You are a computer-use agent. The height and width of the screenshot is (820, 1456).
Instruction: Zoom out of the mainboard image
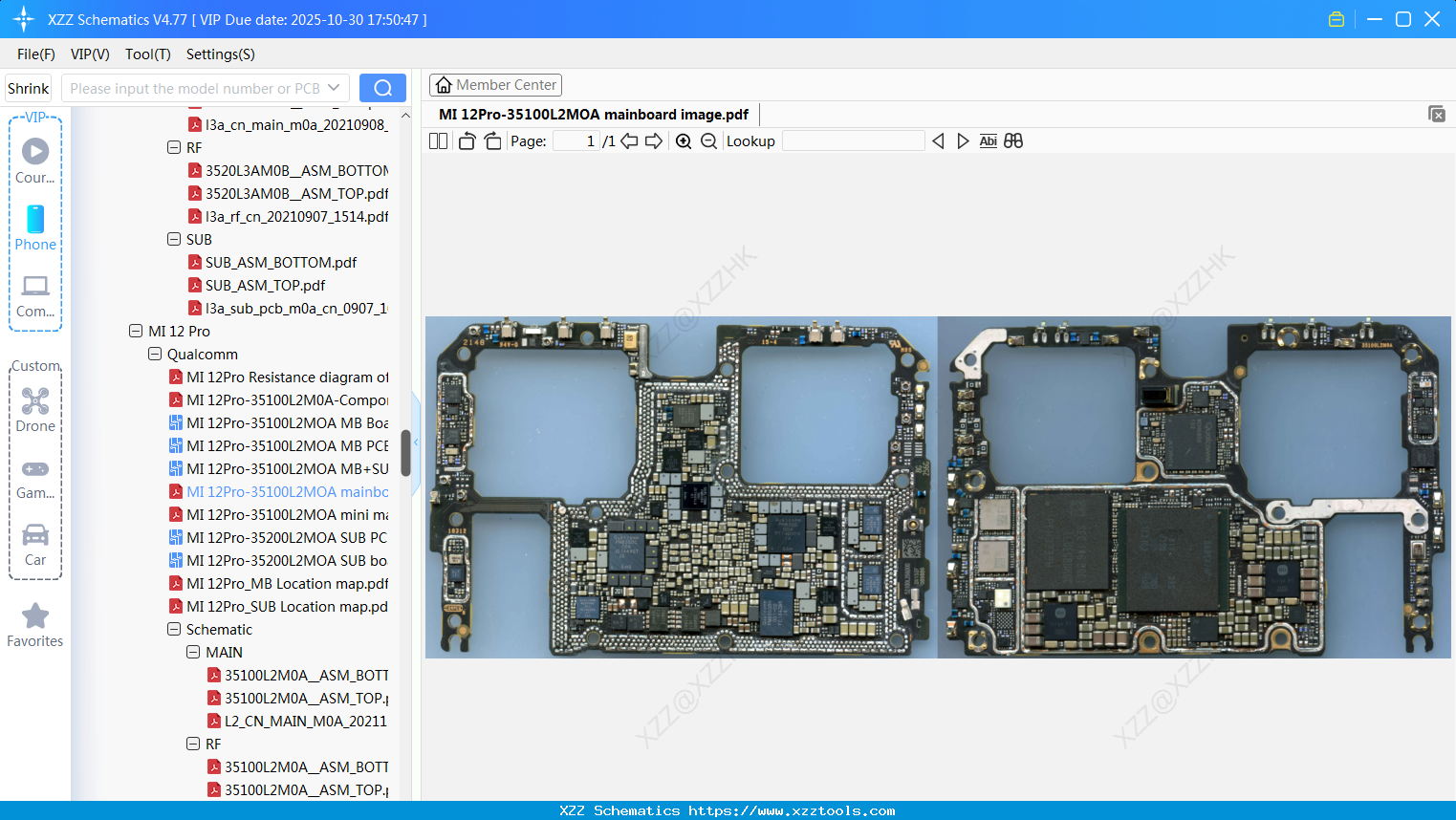click(x=709, y=140)
